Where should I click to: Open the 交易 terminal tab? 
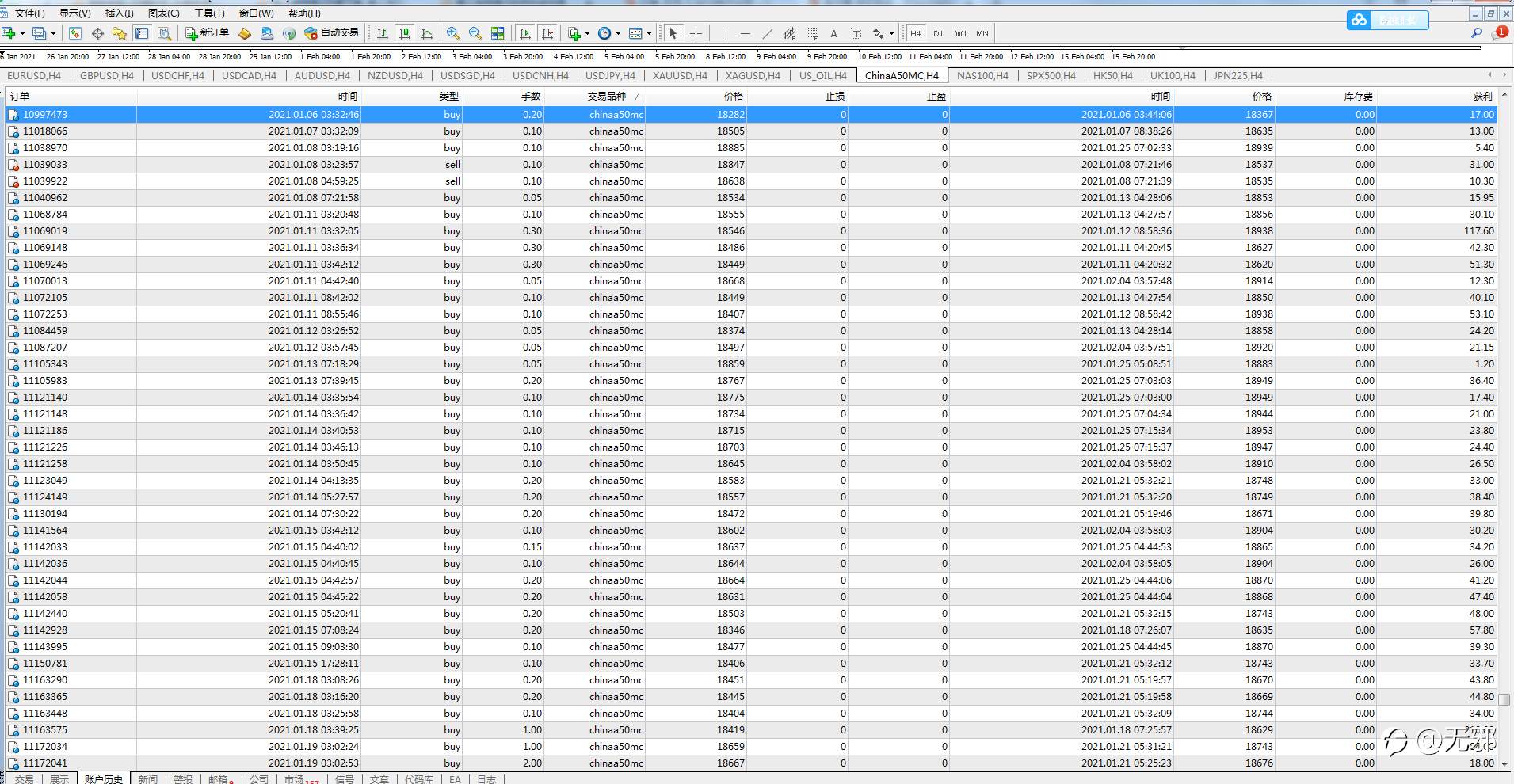(x=24, y=779)
